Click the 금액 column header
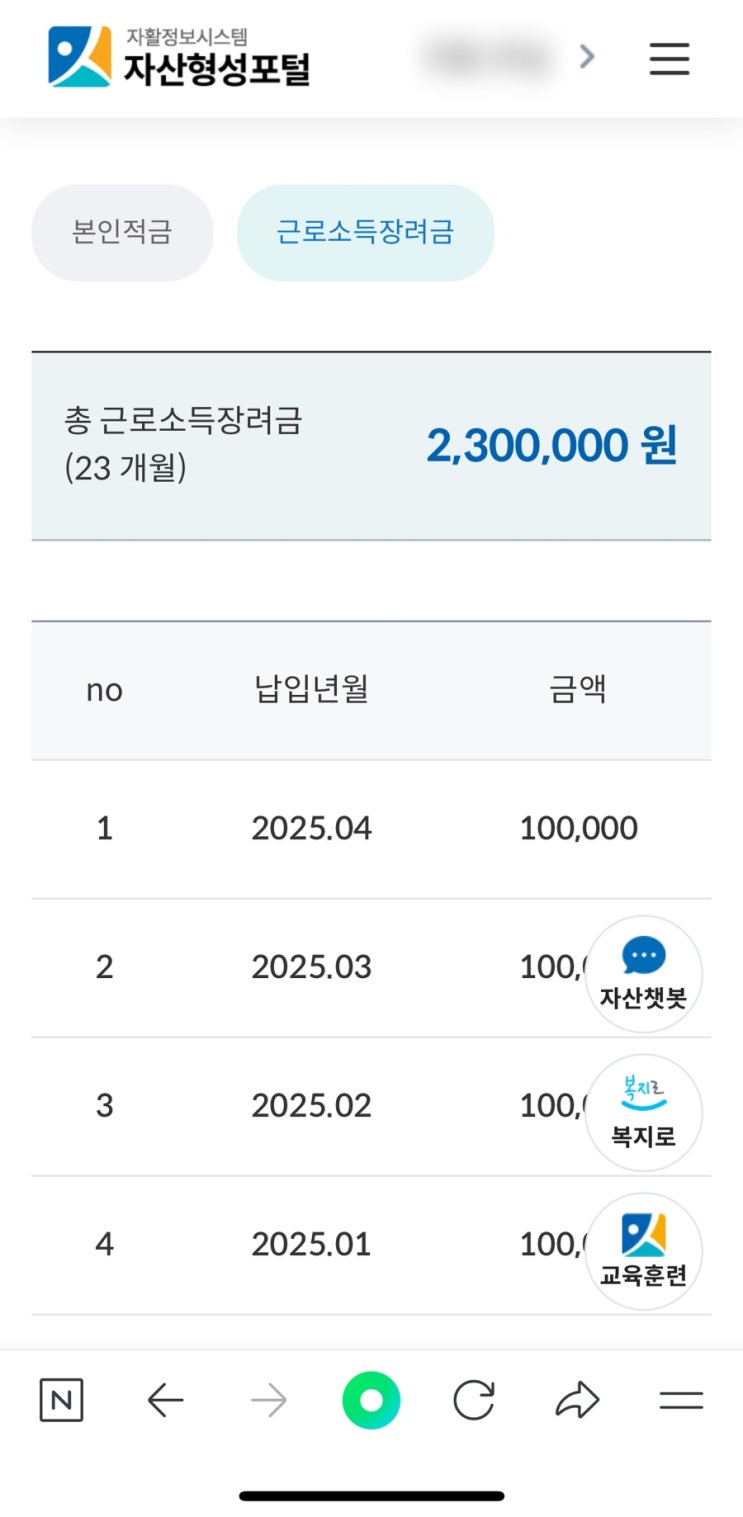 pos(578,690)
